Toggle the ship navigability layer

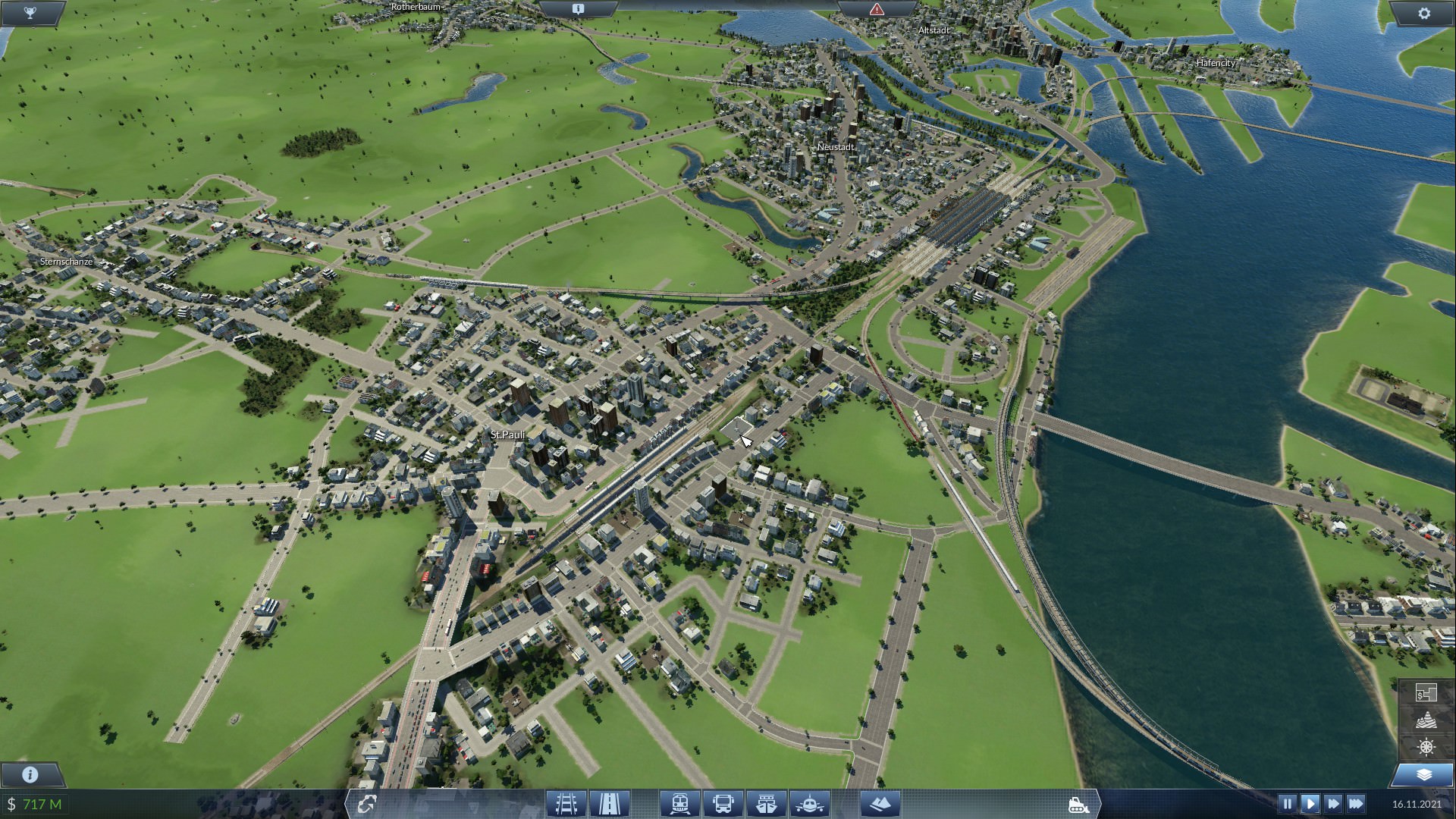1426,747
